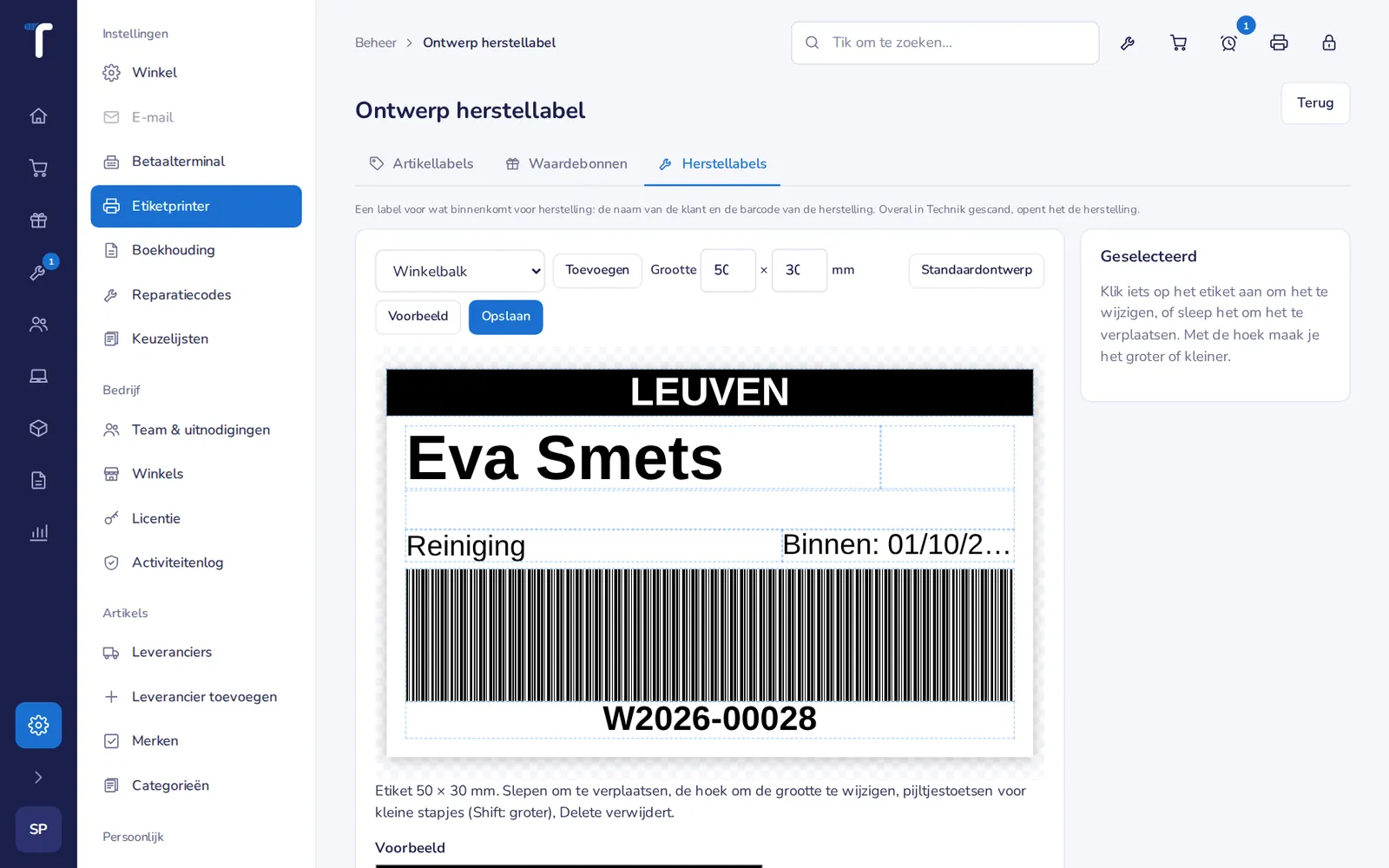The image size is (1389, 868).
Task: Reset with the Standaardontwerp button
Action: click(977, 270)
